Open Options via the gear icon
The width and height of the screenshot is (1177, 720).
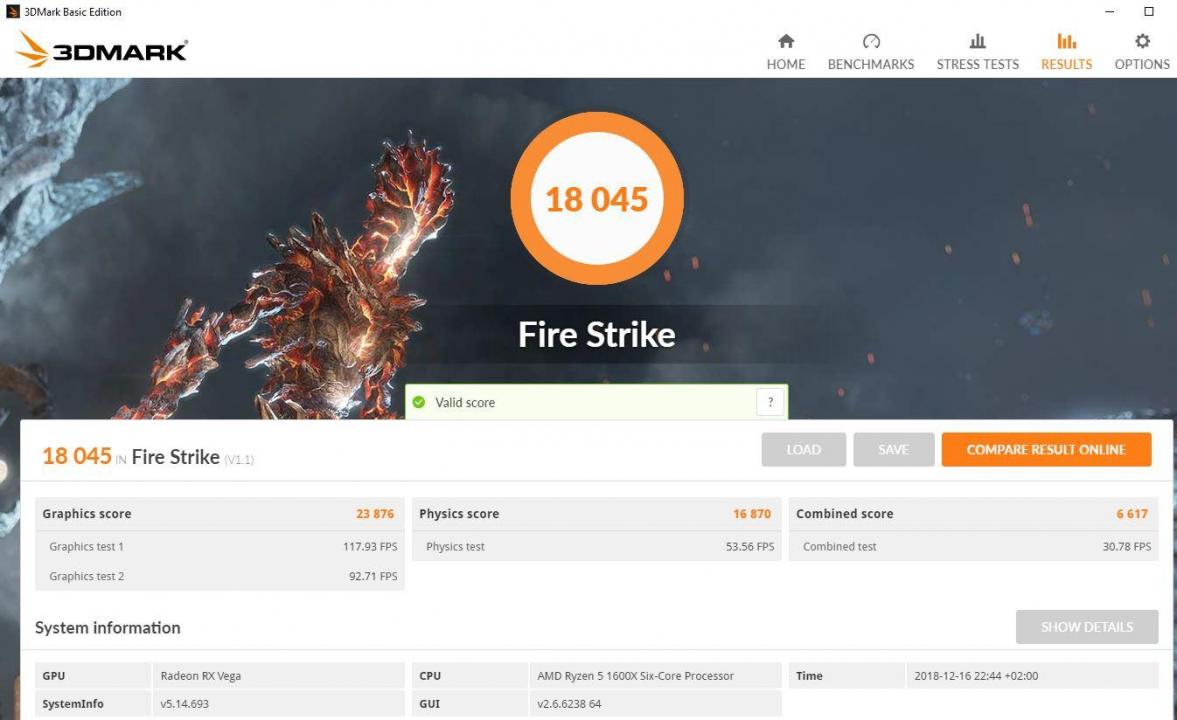click(x=1141, y=42)
